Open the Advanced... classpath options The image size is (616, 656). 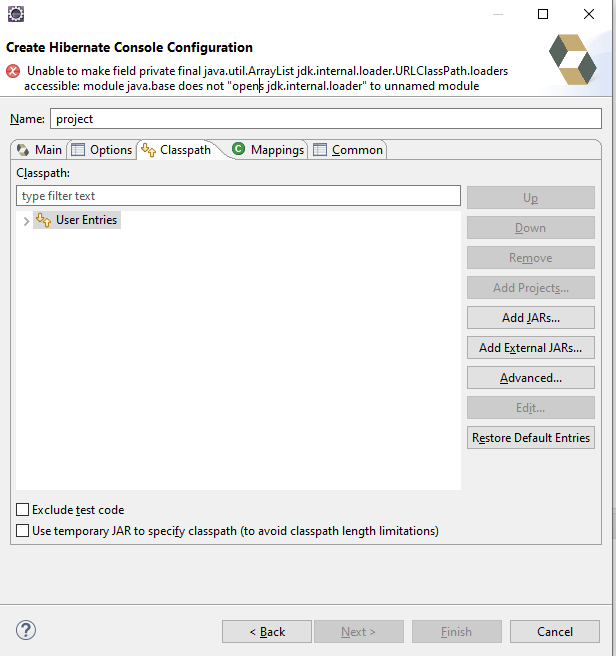(530, 378)
